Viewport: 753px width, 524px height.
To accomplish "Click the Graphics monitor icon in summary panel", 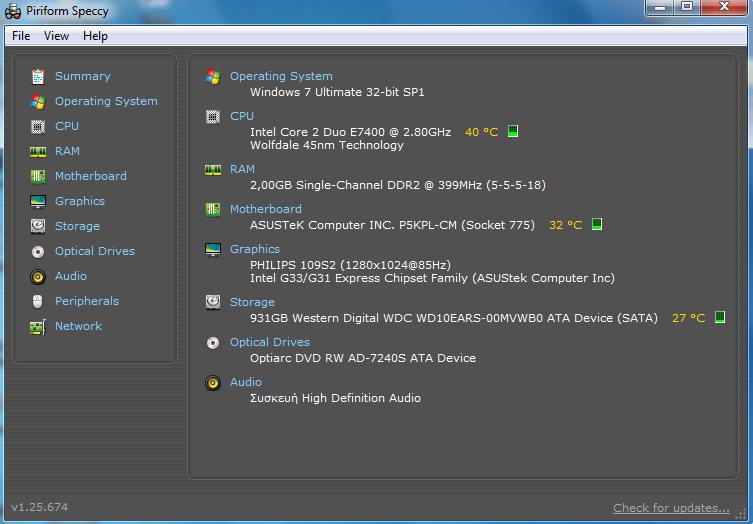I will [213, 249].
